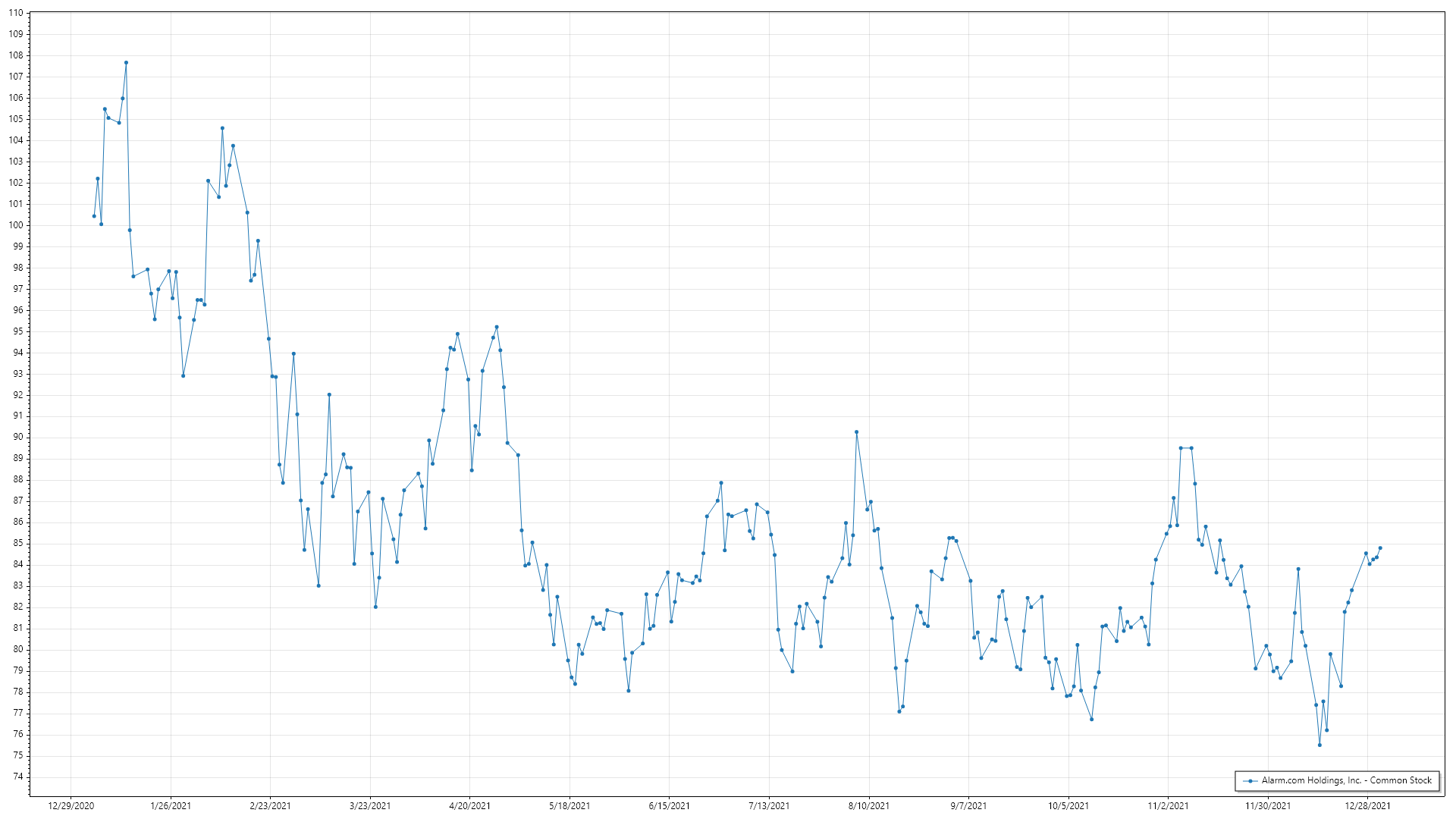Select the final data point near 84.8
The height and width of the screenshot is (819, 1456).
tap(1380, 548)
